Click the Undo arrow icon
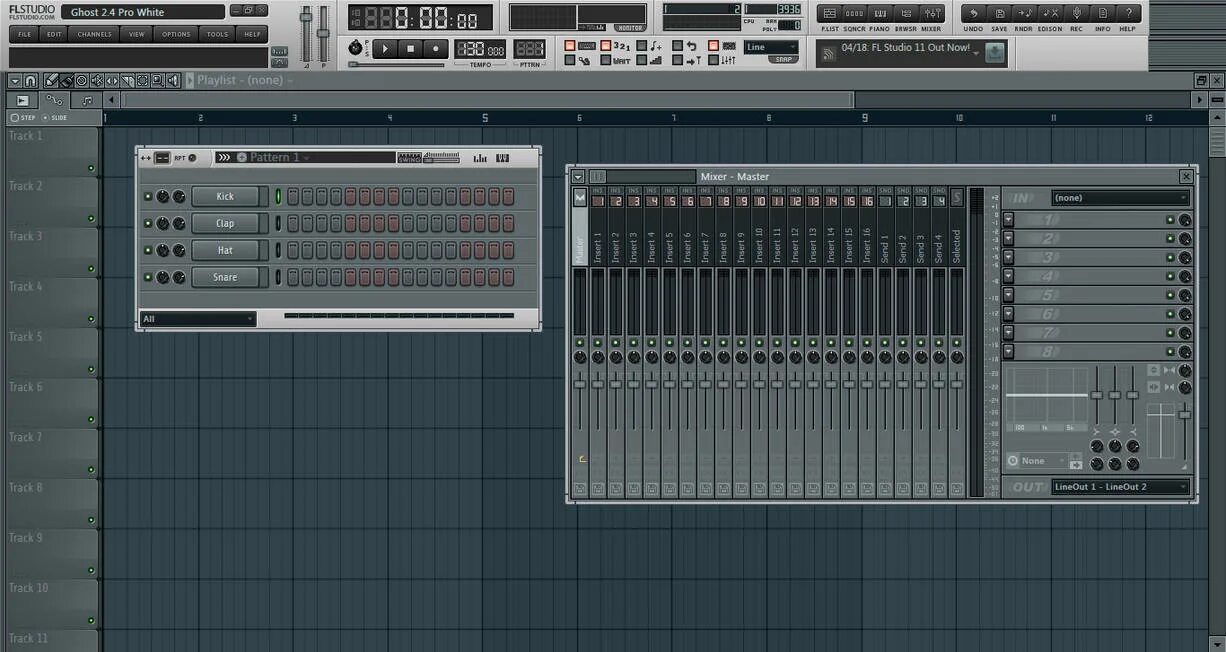The height and width of the screenshot is (652, 1226). (972, 12)
